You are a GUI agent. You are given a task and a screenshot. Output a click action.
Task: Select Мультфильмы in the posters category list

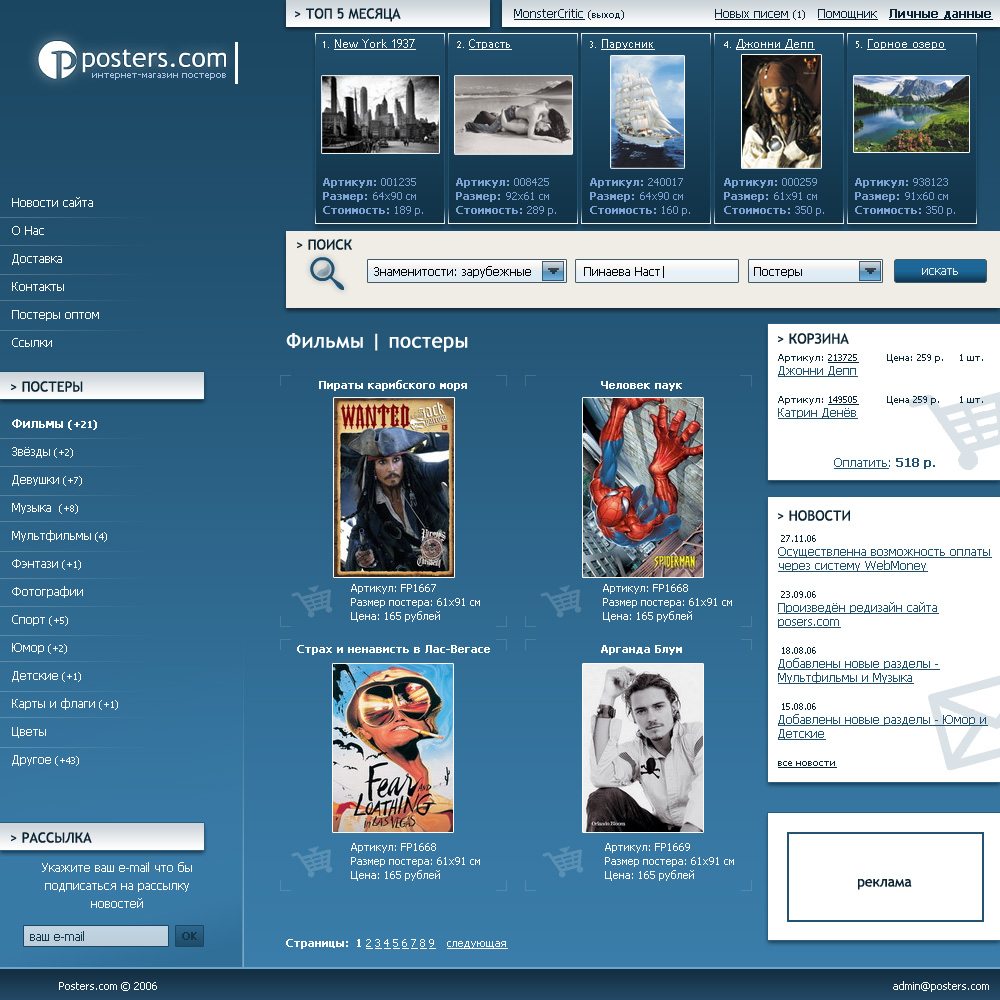59,536
